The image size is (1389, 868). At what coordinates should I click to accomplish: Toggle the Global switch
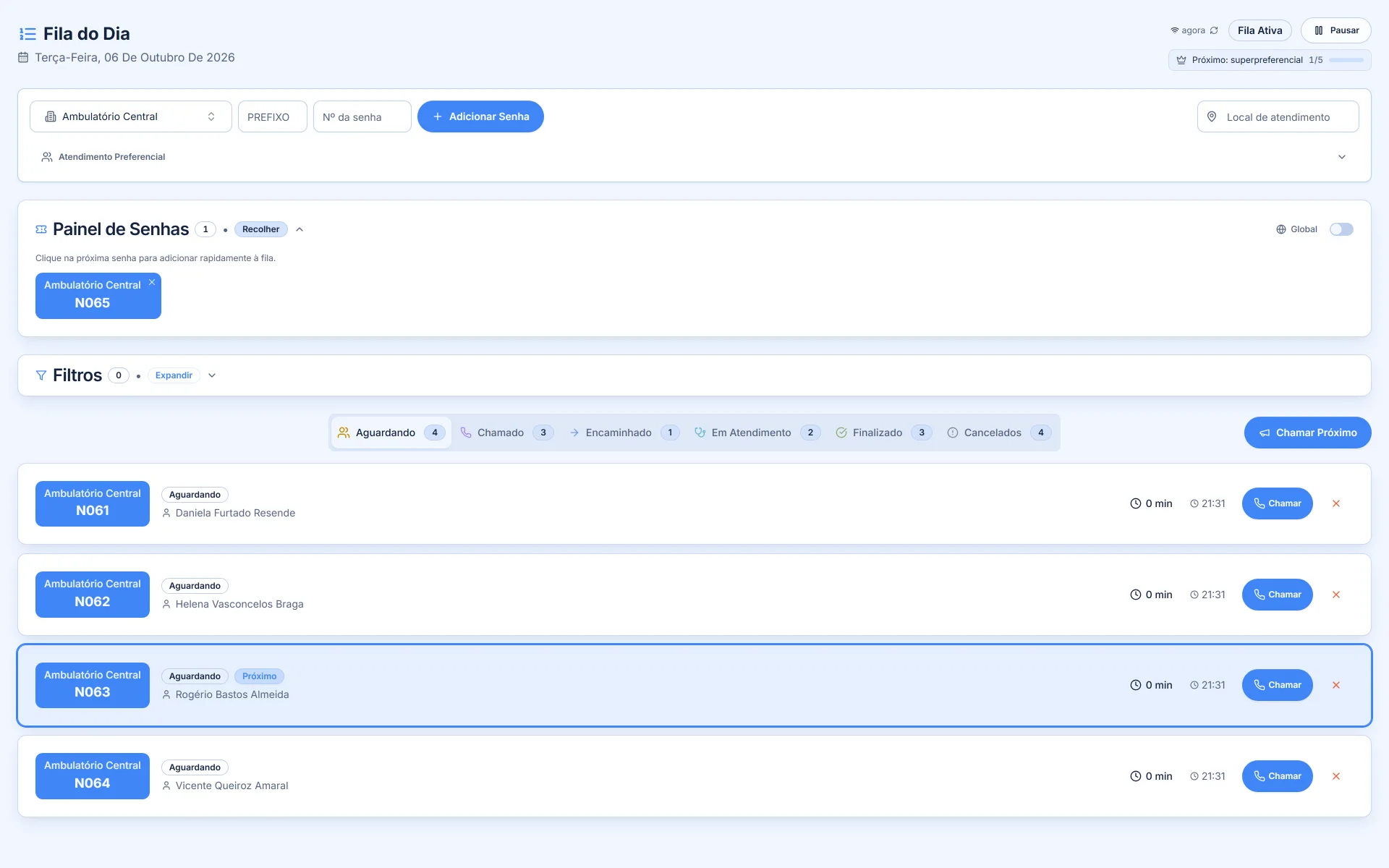pyautogui.click(x=1341, y=229)
